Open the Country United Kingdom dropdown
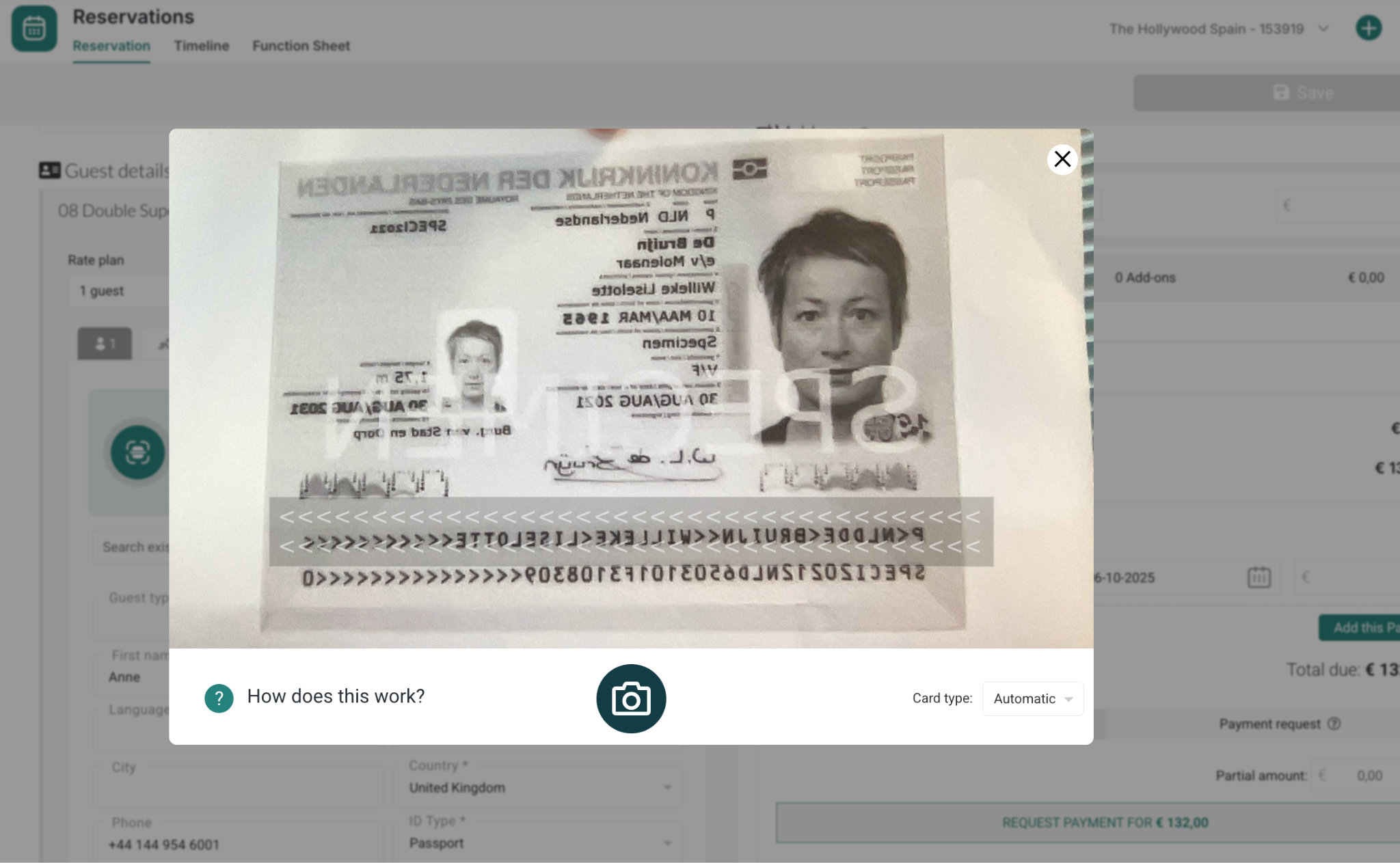 pos(538,787)
